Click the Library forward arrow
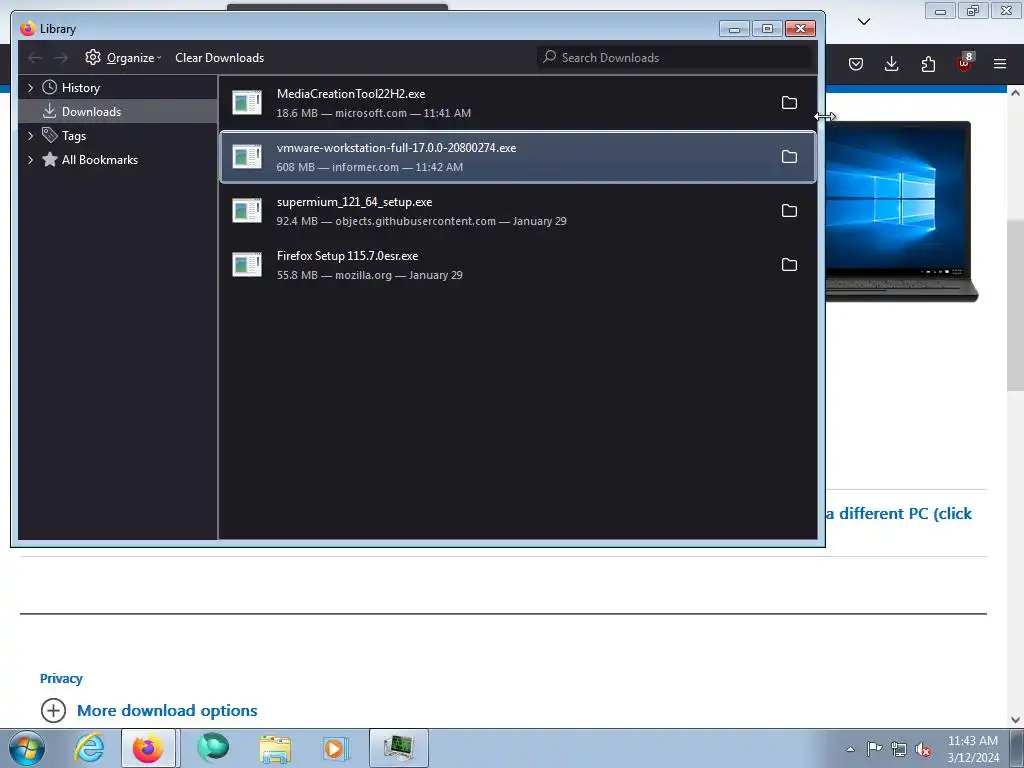Screen dimensions: 1024x768 point(61,58)
